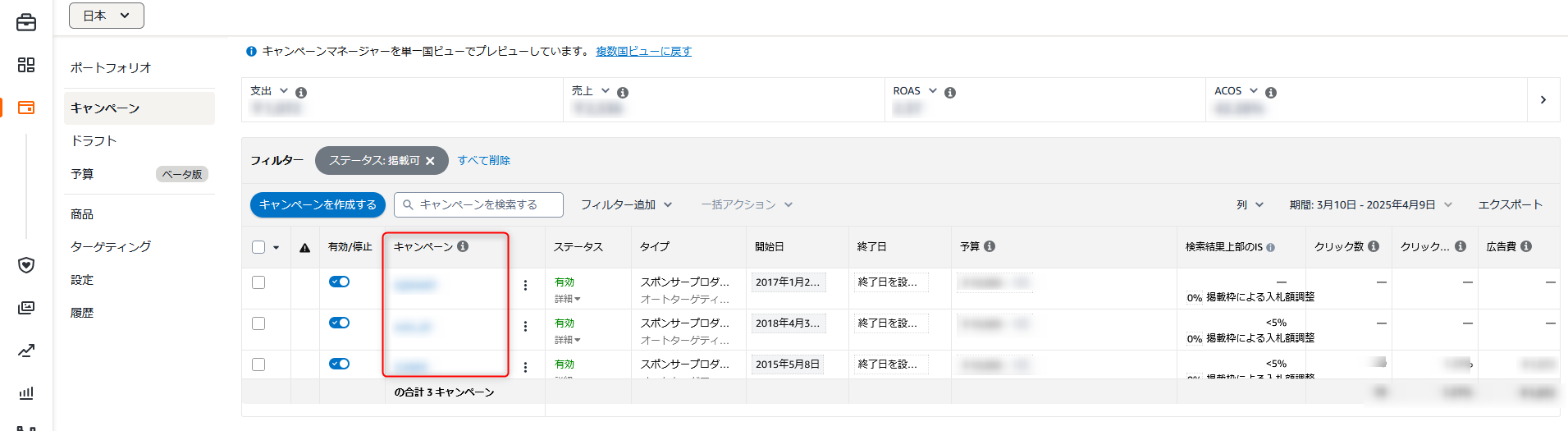Click the 2015年5月8日 start date field

click(788, 365)
